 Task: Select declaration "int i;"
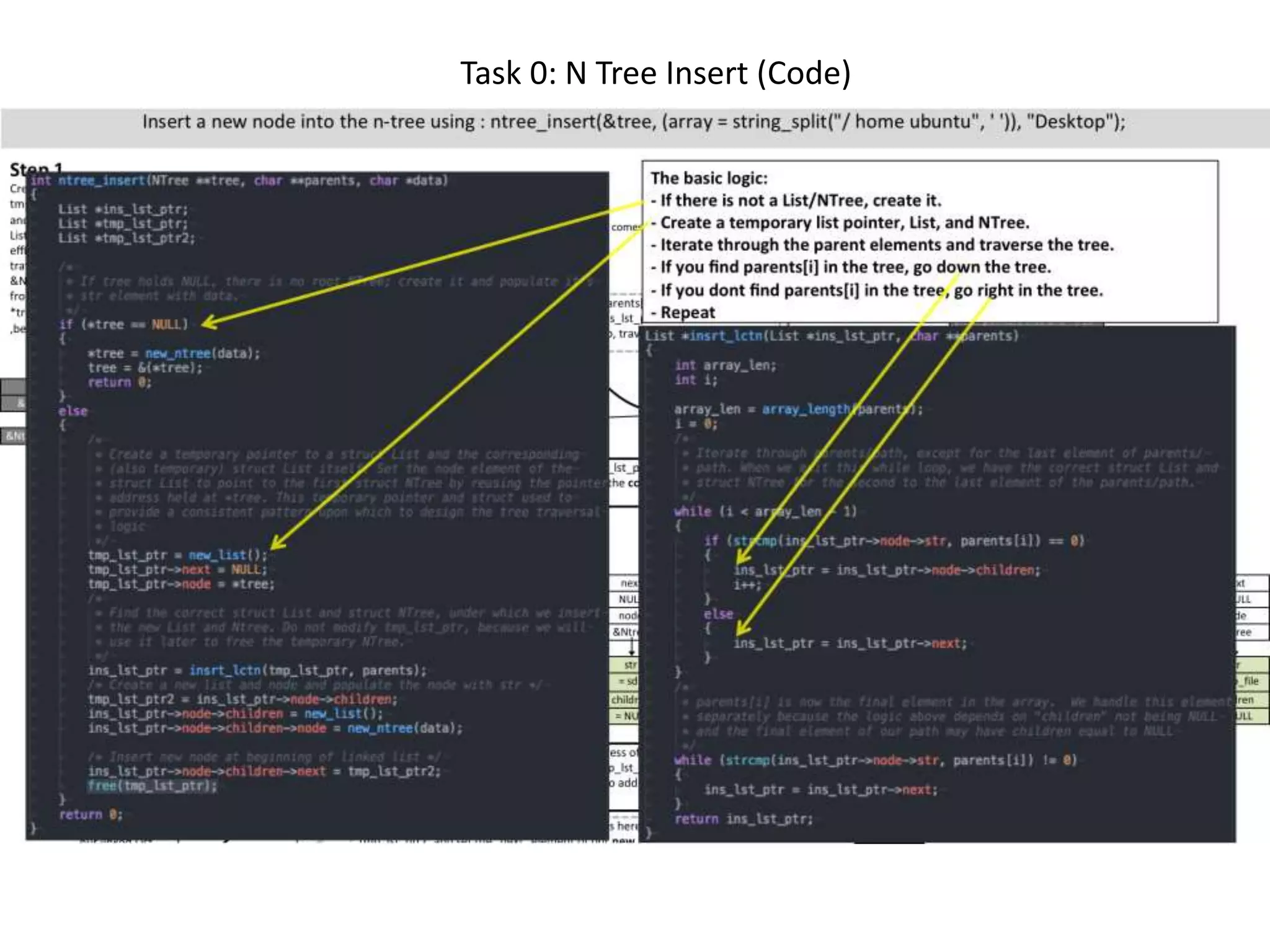pos(696,380)
